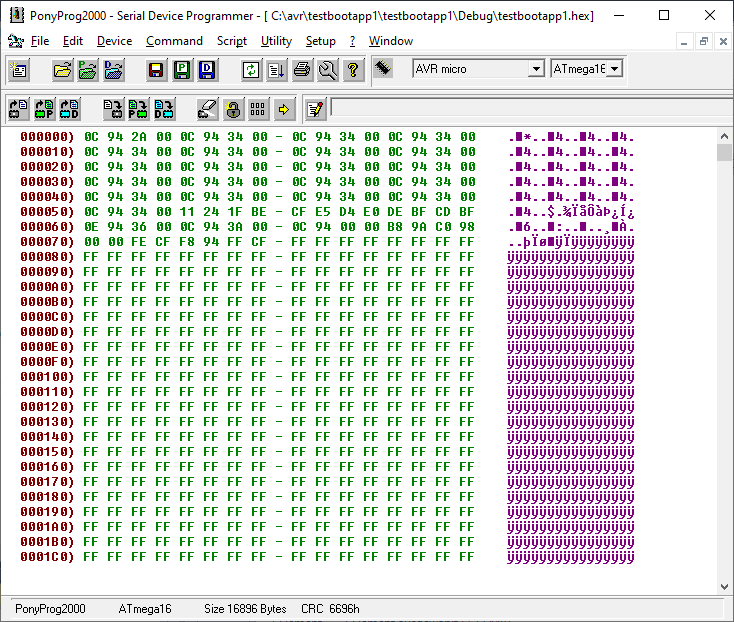This screenshot has height=622, width=734.
Task: Click the scrollbar up arrow
Action: coord(724,136)
